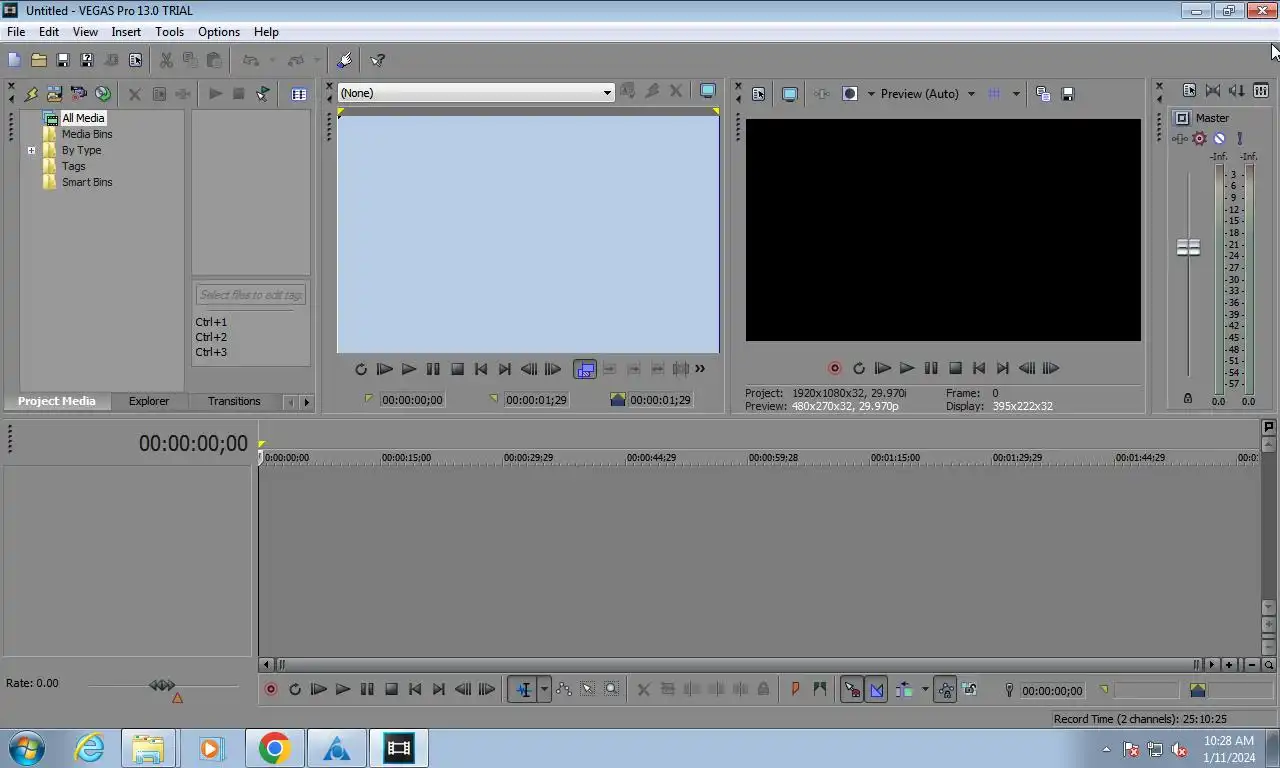Click the Interactive Tutorials brush icon
The image size is (1280, 768).
click(x=344, y=60)
